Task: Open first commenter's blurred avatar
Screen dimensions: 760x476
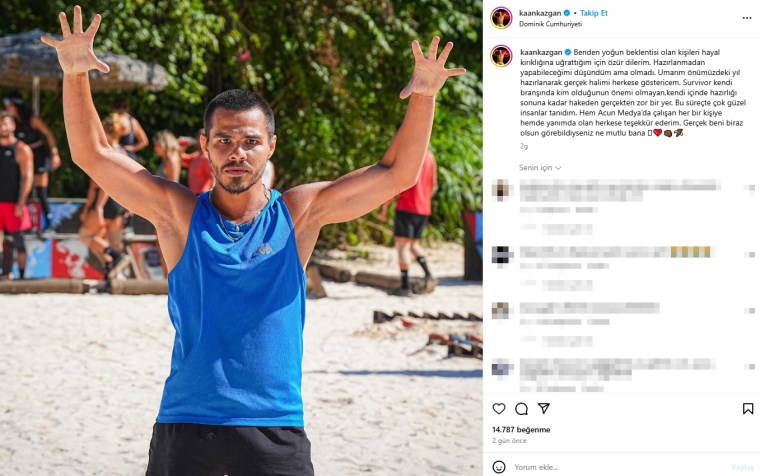Action: coord(501,190)
